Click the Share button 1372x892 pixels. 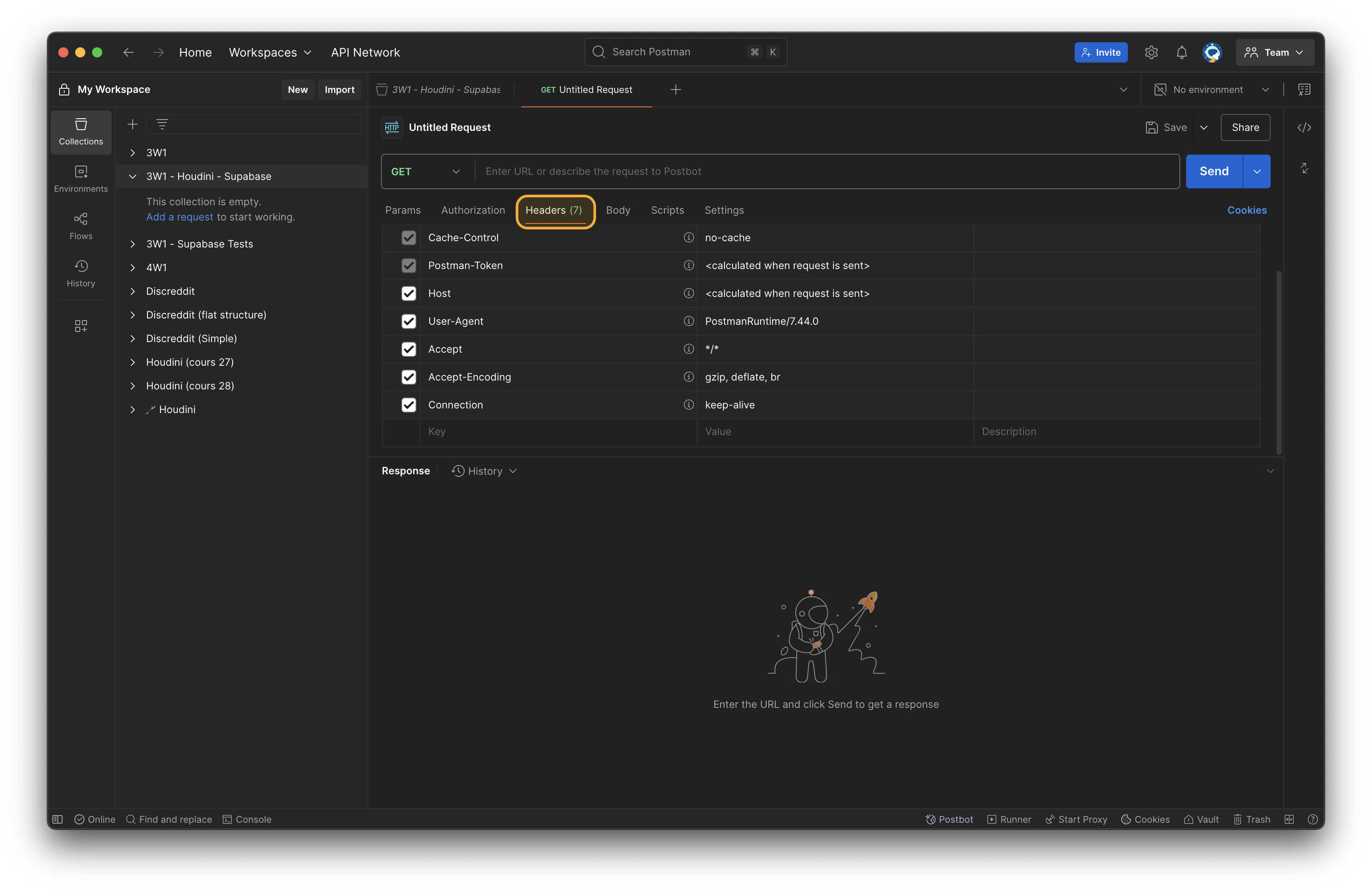[1245, 128]
